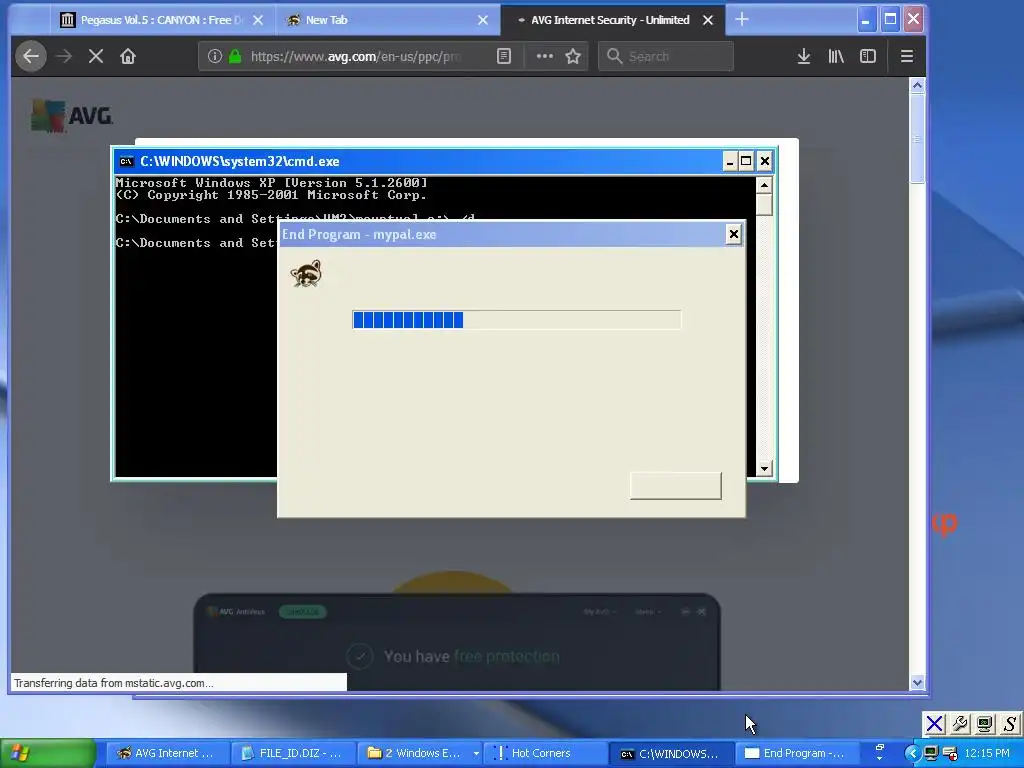
Task: Select AVG Internet taskbar button
Action: point(166,754)
